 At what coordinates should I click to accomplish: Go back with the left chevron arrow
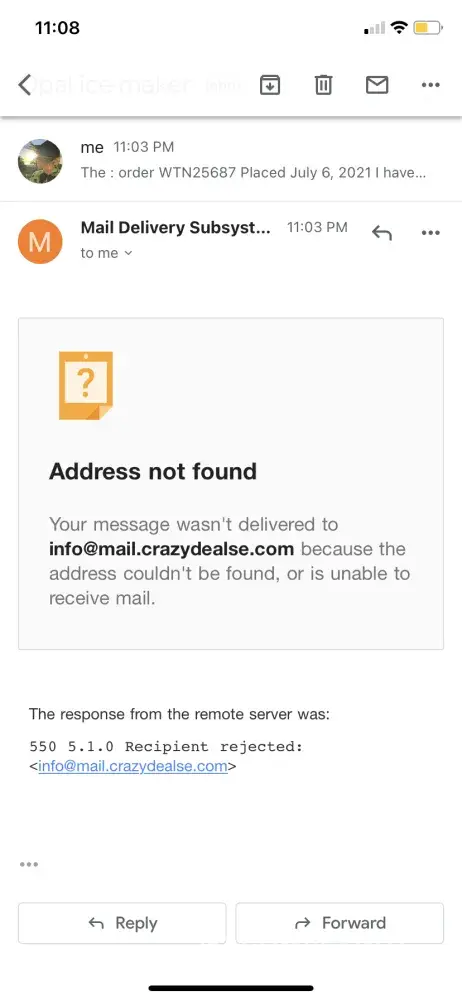click(24, 84)
